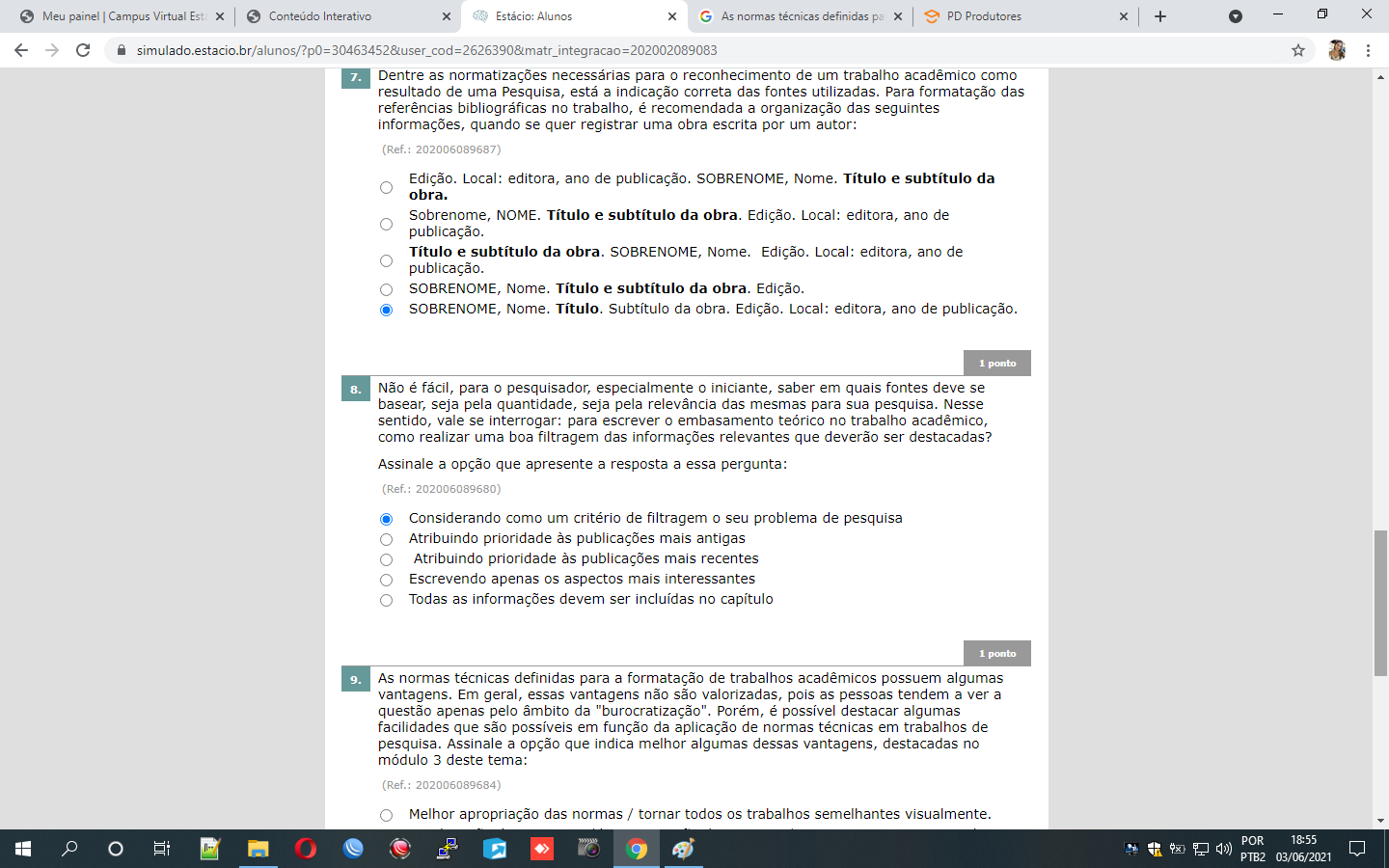
Task: Select radio 'Escrevendo apenas os aspectos mais interessantes'
Action: 386,580
